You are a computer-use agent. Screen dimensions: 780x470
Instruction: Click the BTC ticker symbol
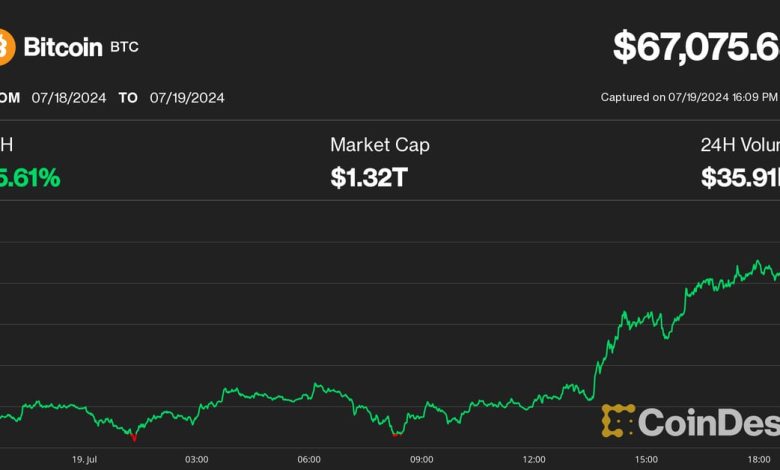click(x=125, y=48)
